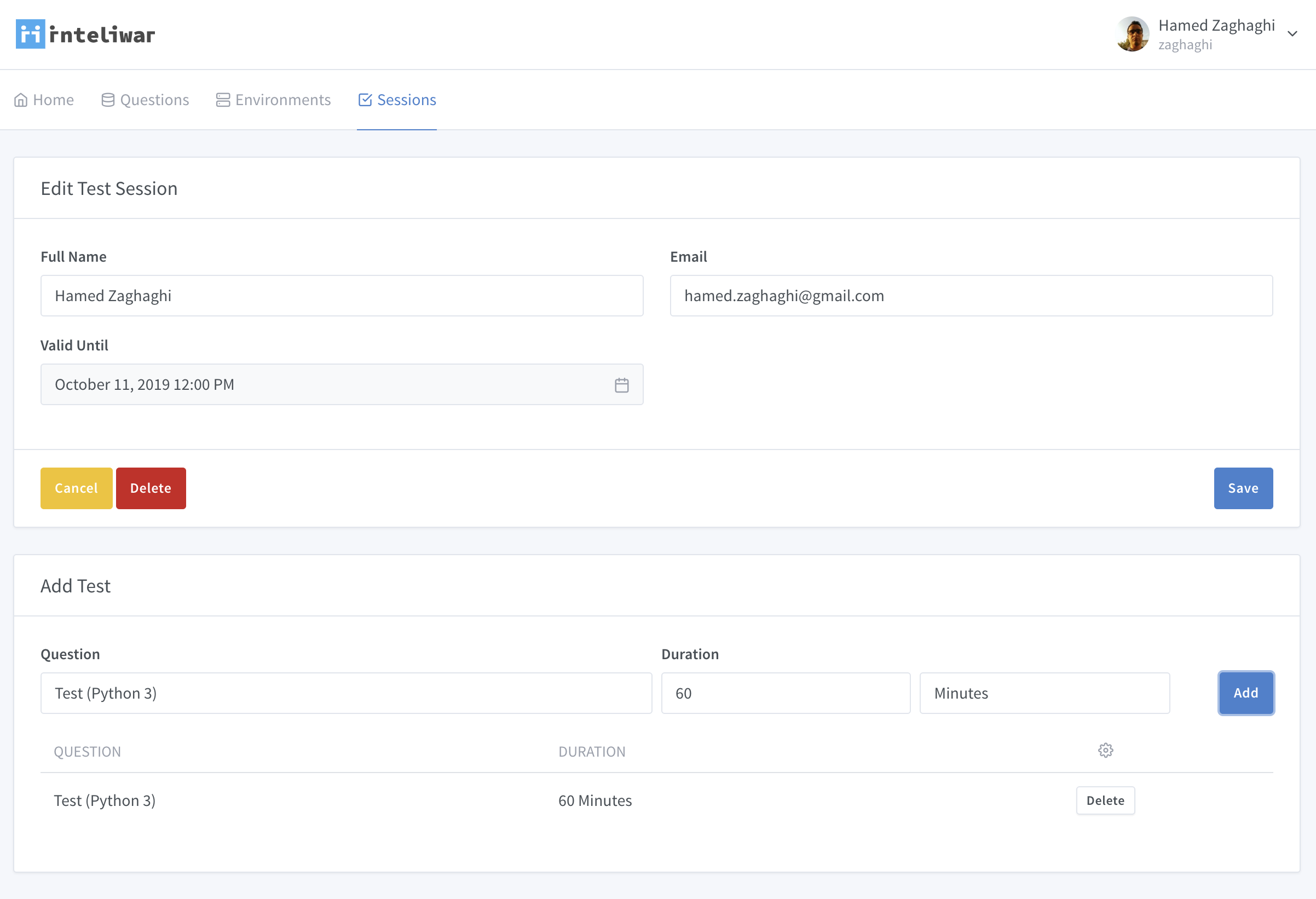Viewport: 1316px width, 899px height.
Task: Go to the Questions tab
Action: coord(154,100)
